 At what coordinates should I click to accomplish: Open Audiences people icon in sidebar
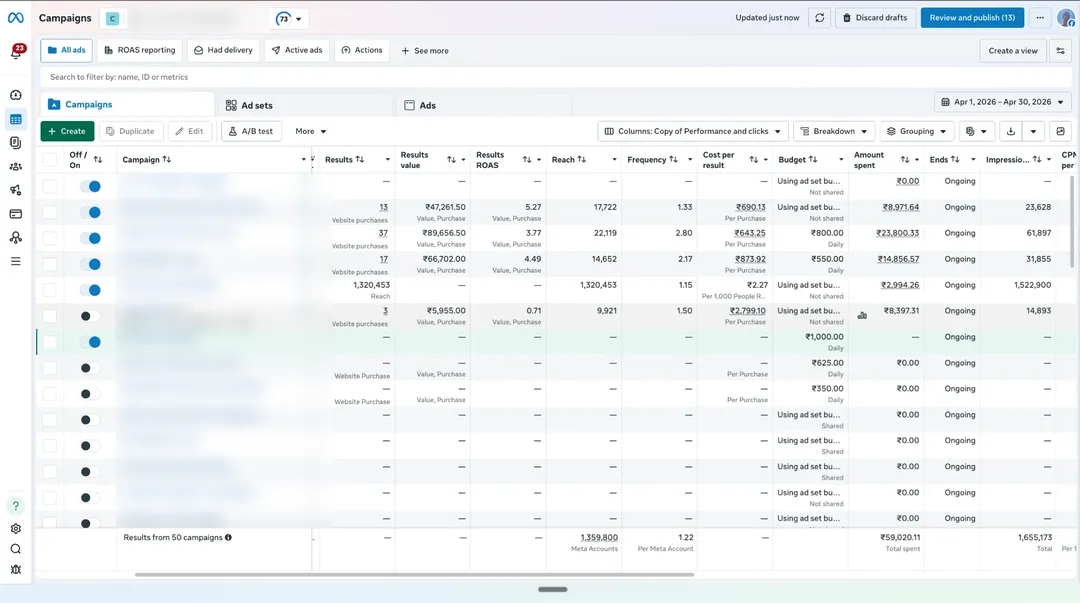click(15, 167)
